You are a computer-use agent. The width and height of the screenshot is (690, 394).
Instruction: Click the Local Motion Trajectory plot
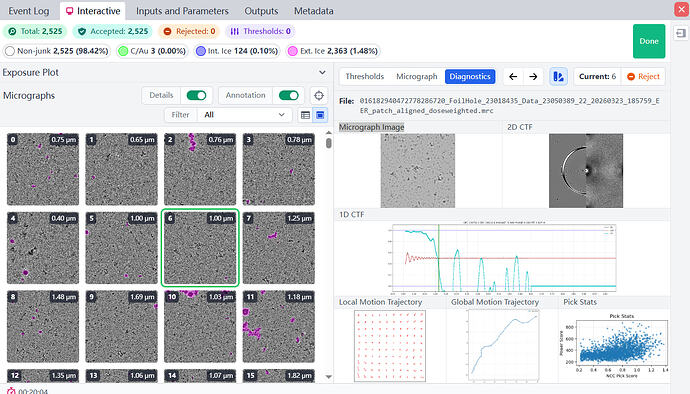(x=390, y=346)
